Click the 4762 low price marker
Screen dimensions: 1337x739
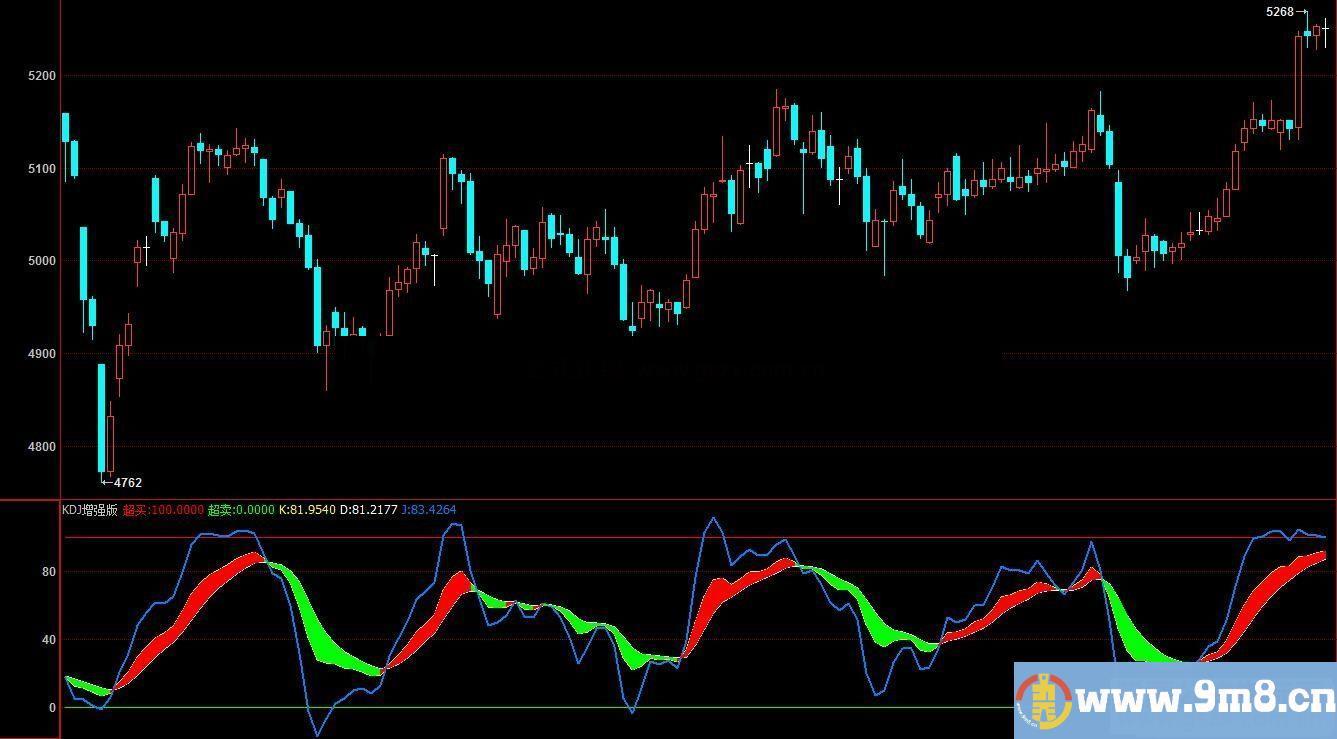point(127,483)
